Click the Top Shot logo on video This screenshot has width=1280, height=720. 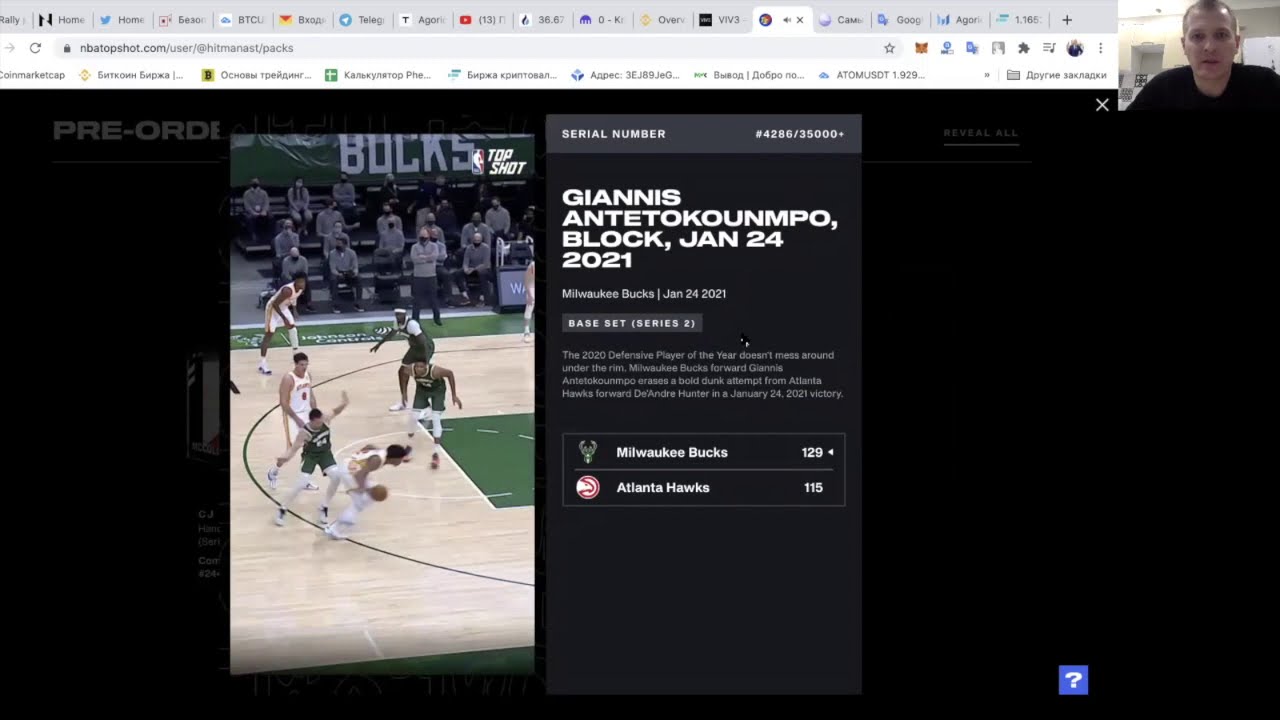498,162
